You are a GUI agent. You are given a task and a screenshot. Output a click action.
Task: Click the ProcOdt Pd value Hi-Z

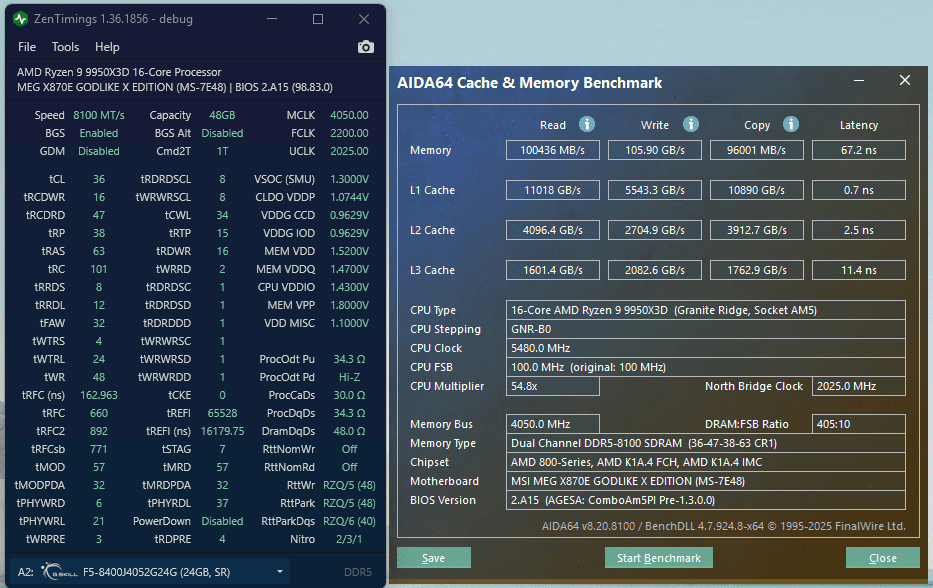click(x=349, y=377)
